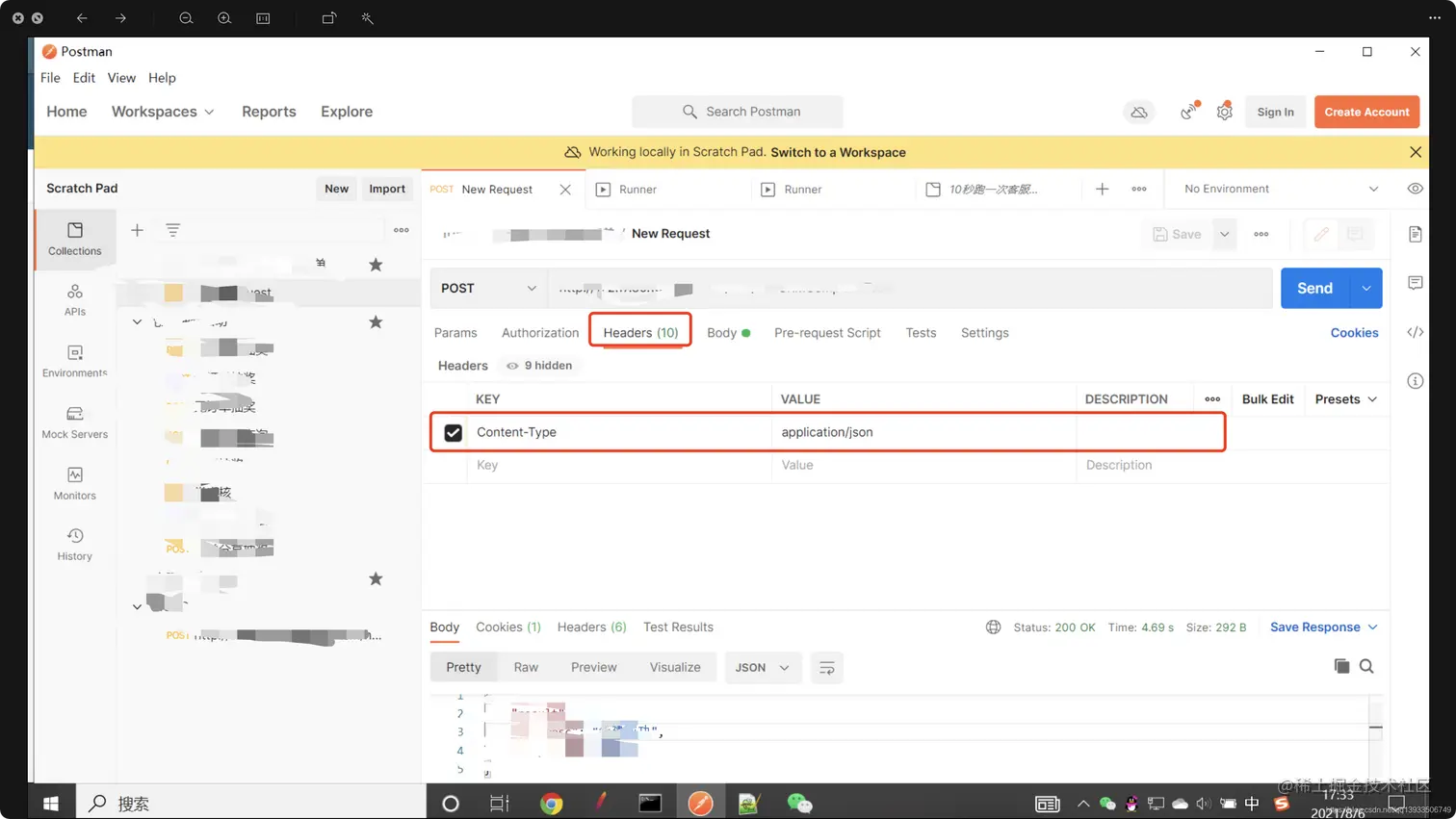Click the Import button
Screen dimensions: 1456x819
tap(387, 189)
